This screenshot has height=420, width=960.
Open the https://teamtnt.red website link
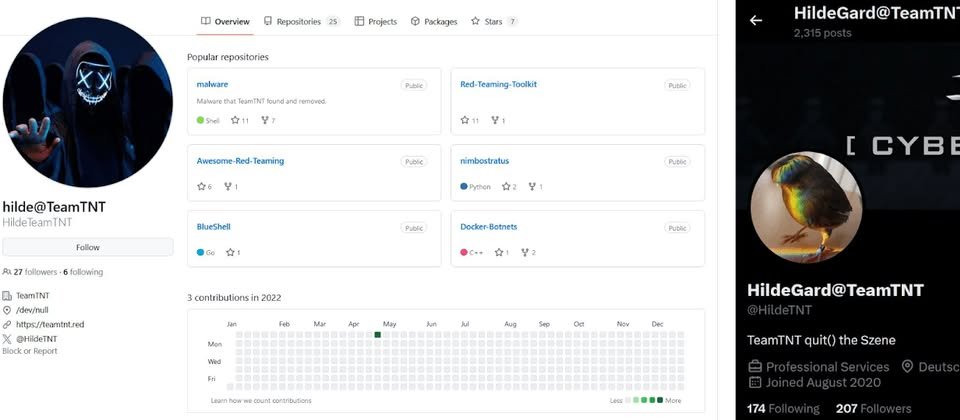tap(50, 324)
